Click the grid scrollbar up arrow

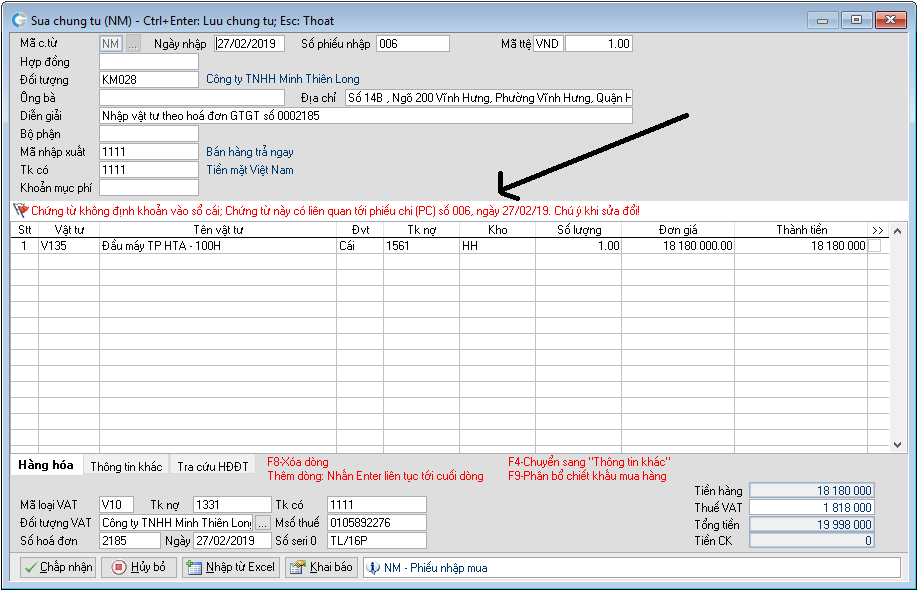897,231
